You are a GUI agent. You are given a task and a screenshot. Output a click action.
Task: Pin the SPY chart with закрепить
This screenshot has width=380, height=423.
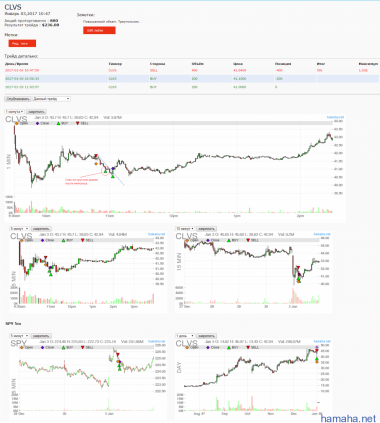pos(41,336)
